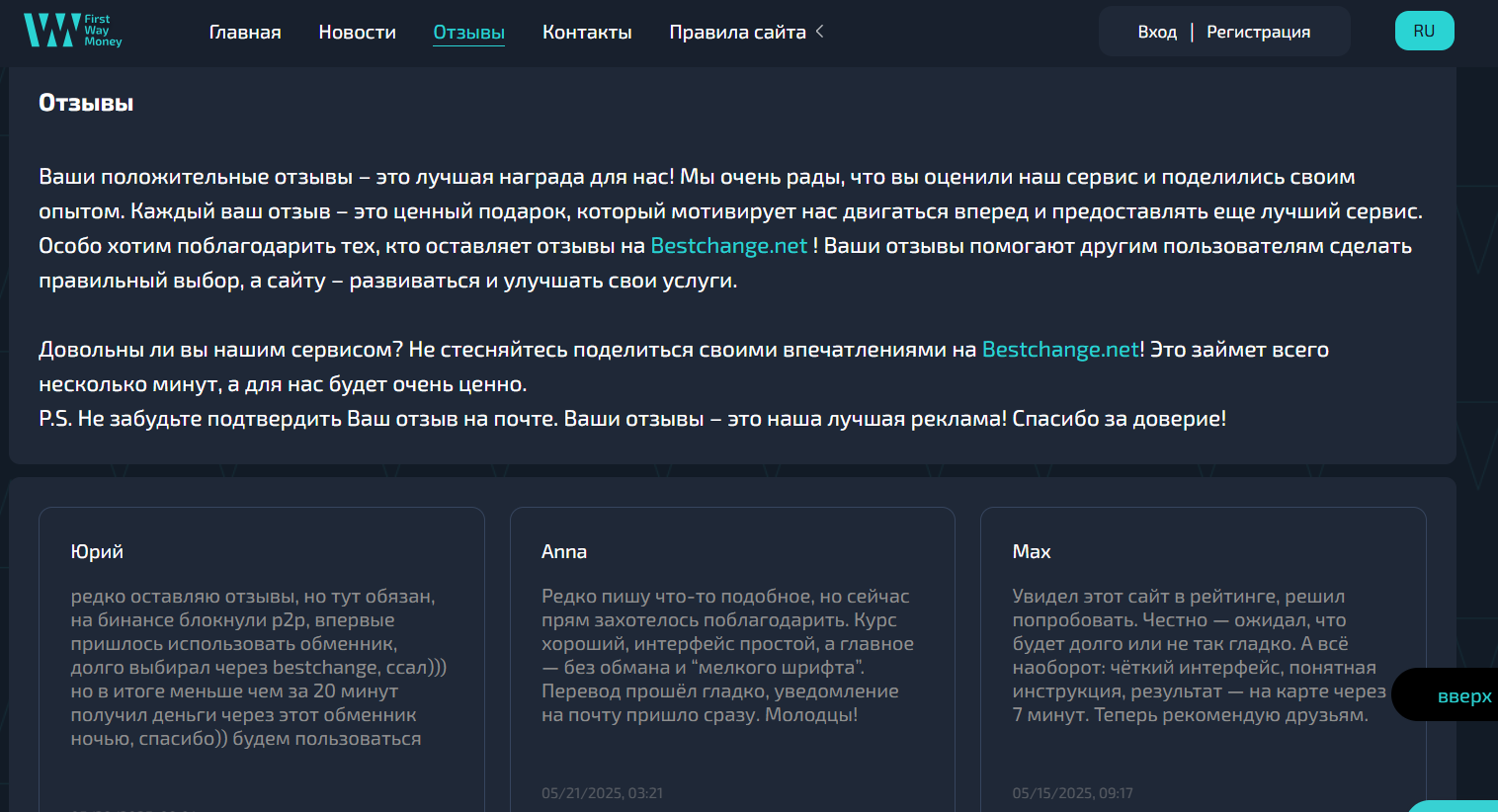Click the 05/21/2025 review timestamp

pos(602,793)
